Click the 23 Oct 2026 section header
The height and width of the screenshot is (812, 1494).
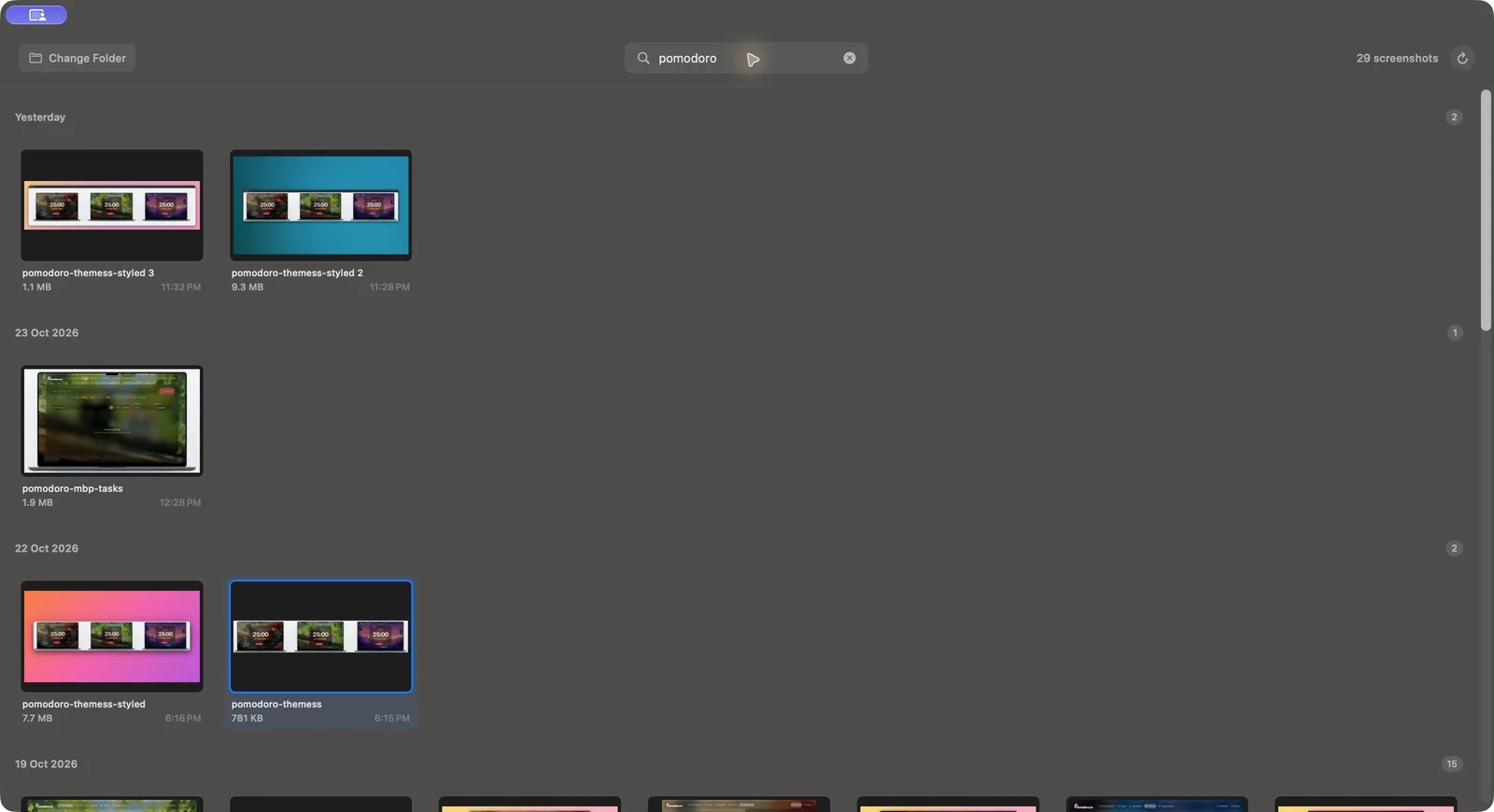pos(47,333)
